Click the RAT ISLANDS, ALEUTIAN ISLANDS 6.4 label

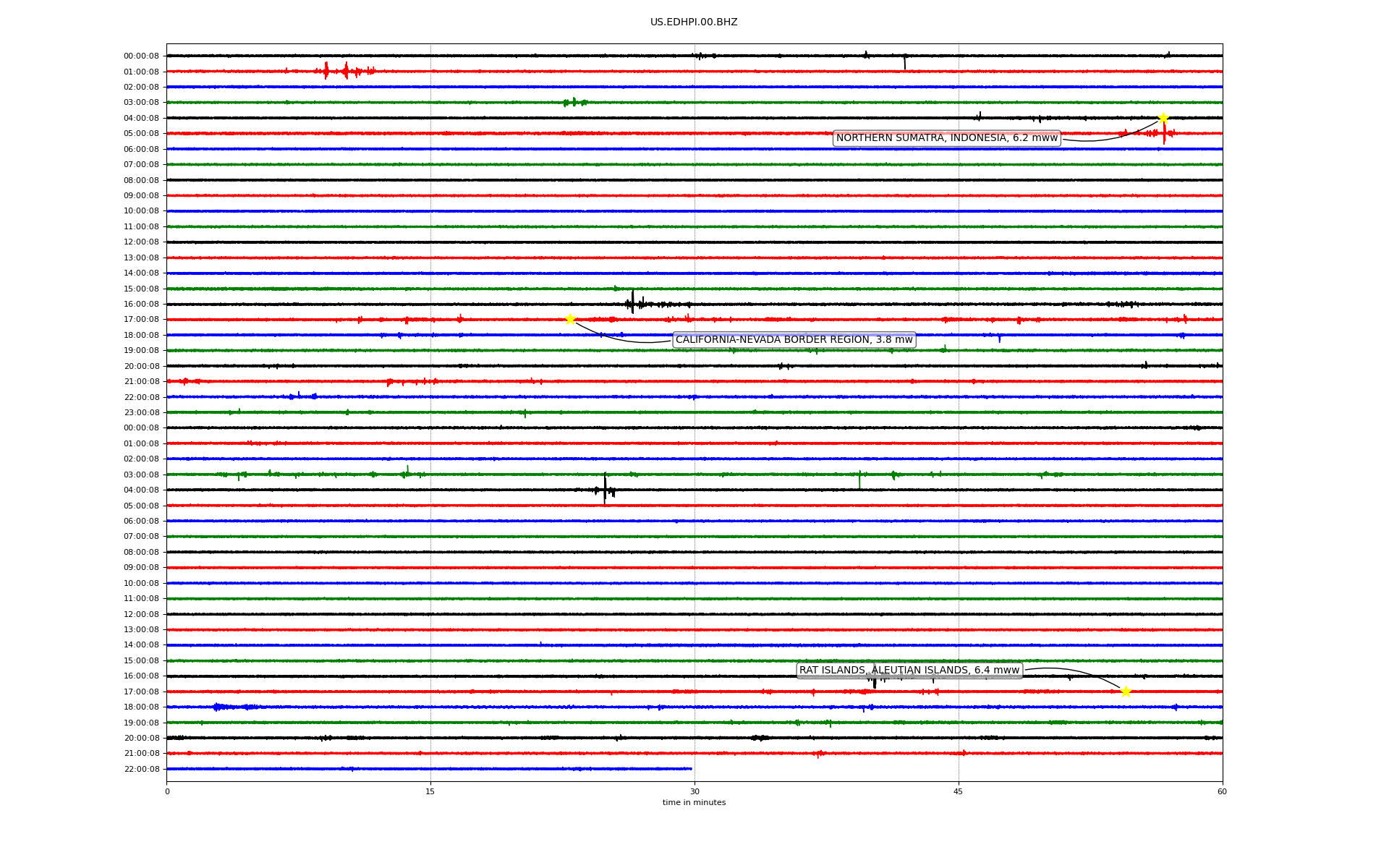pyautogui.click(x=909, y=671)
